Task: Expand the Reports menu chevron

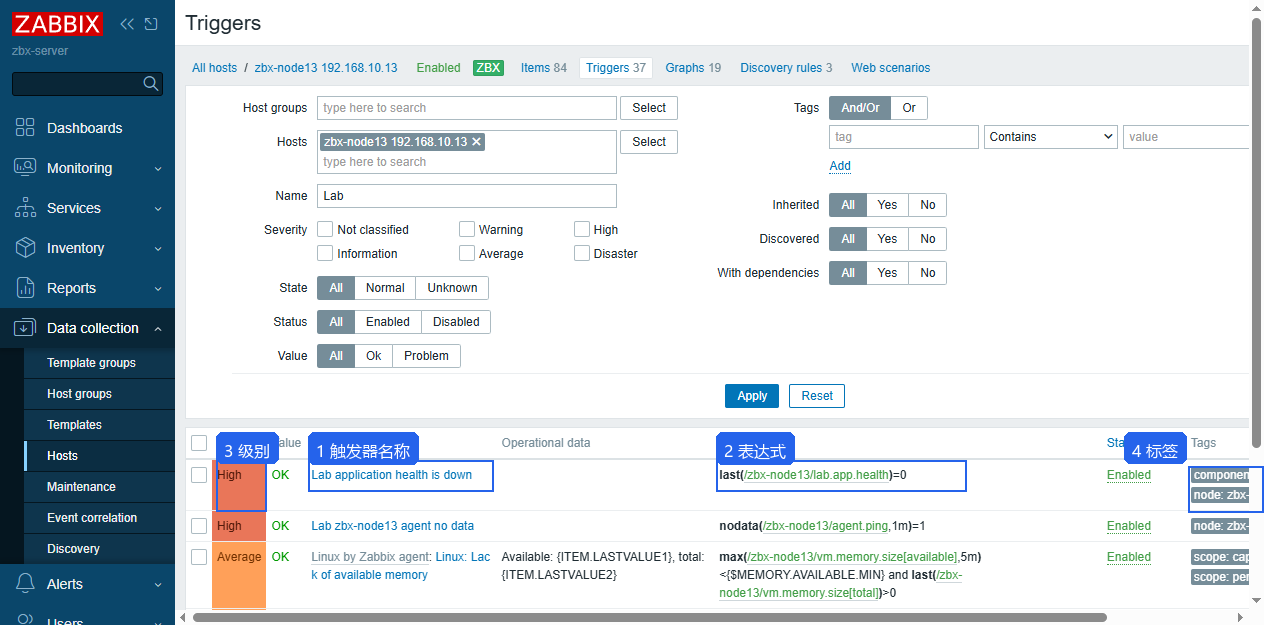Action: point(158,289)
